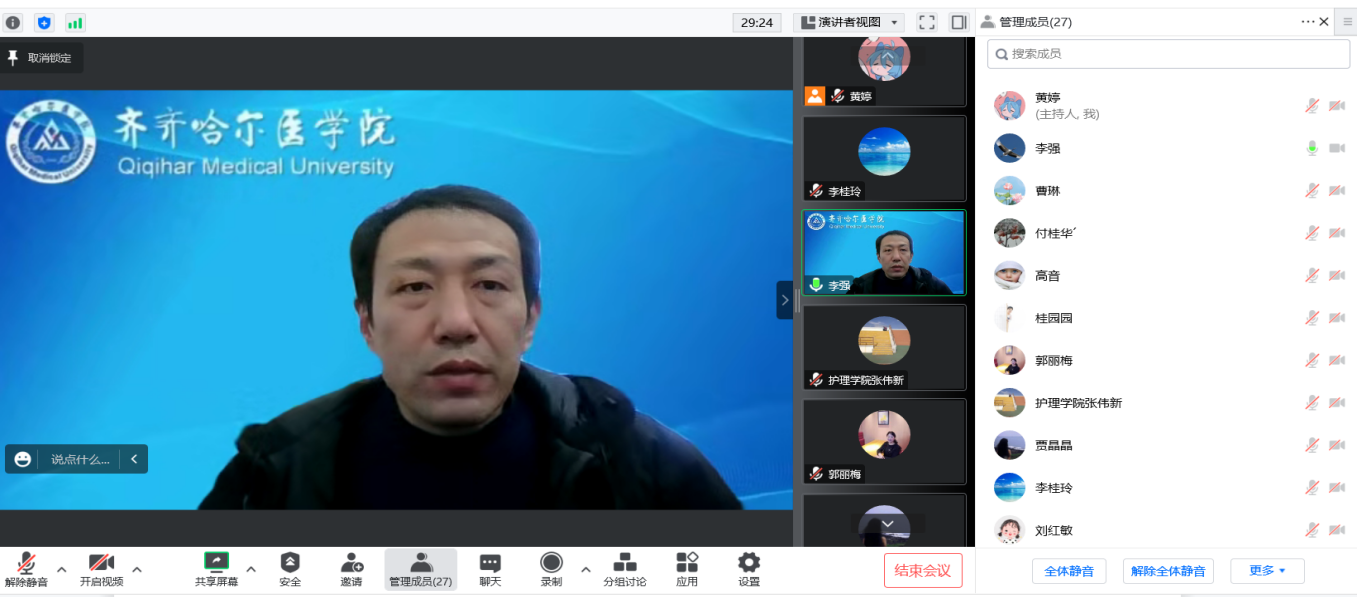Expand the 更多 dropdown in members panel
The height and width of the screenshot is (597, 1357).
pyautogui.click(x=1267, y=571)
